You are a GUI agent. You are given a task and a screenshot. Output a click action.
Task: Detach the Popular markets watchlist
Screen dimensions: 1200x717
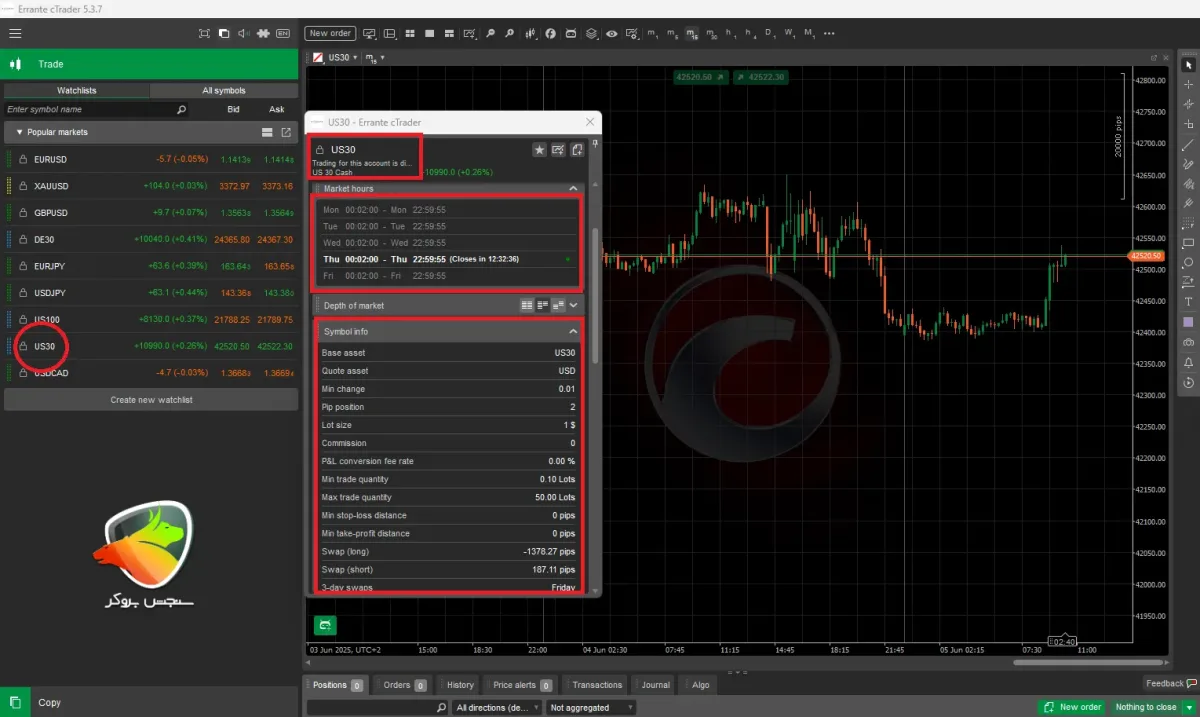[286, 132]
